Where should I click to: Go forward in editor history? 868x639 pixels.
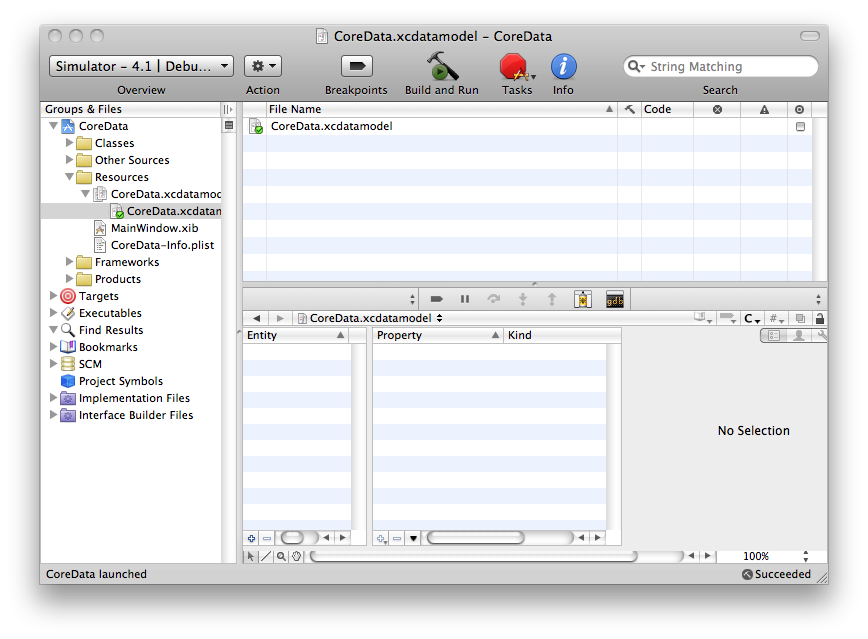[x=280, y=318]
